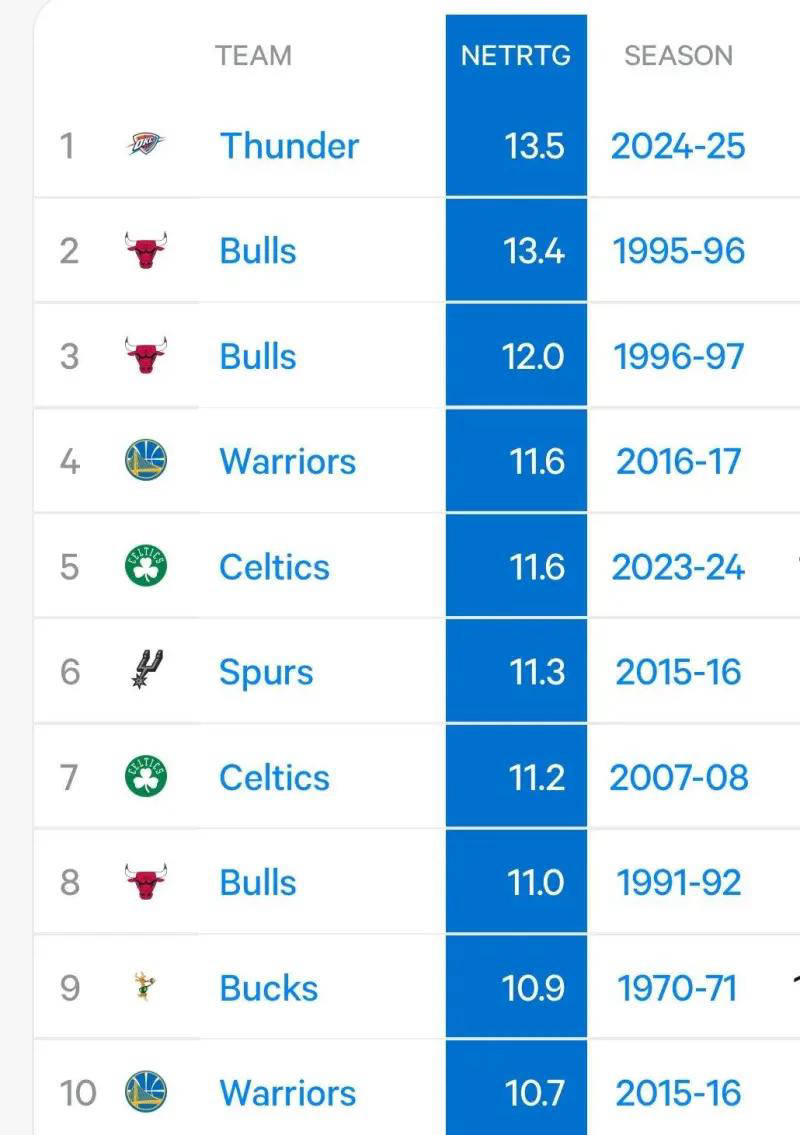This screenshot has width=800, height=1135.
Task: Click the Thunder team logo
Action: click(x=146, y=144)
